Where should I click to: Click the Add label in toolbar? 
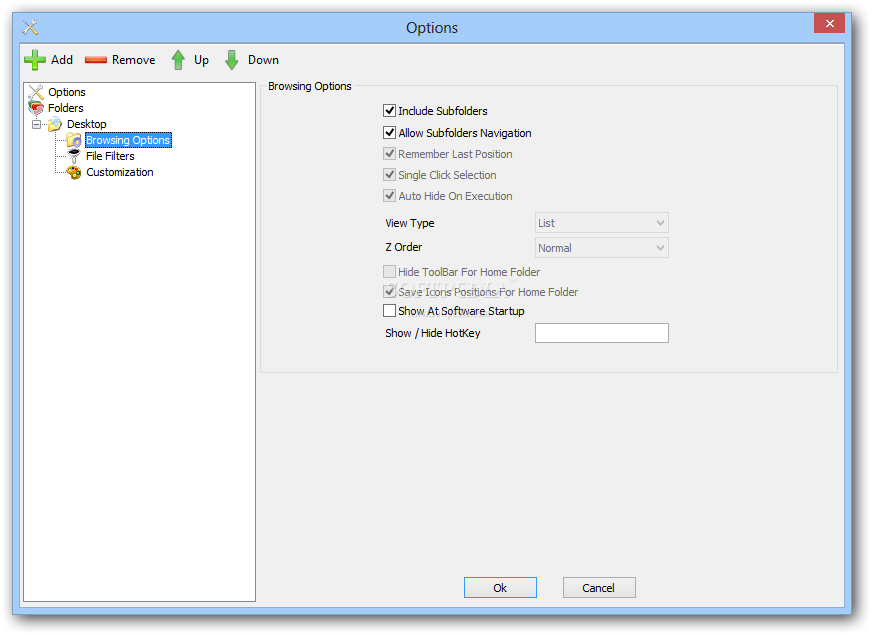pyautogui.click(x=62, y=60)
